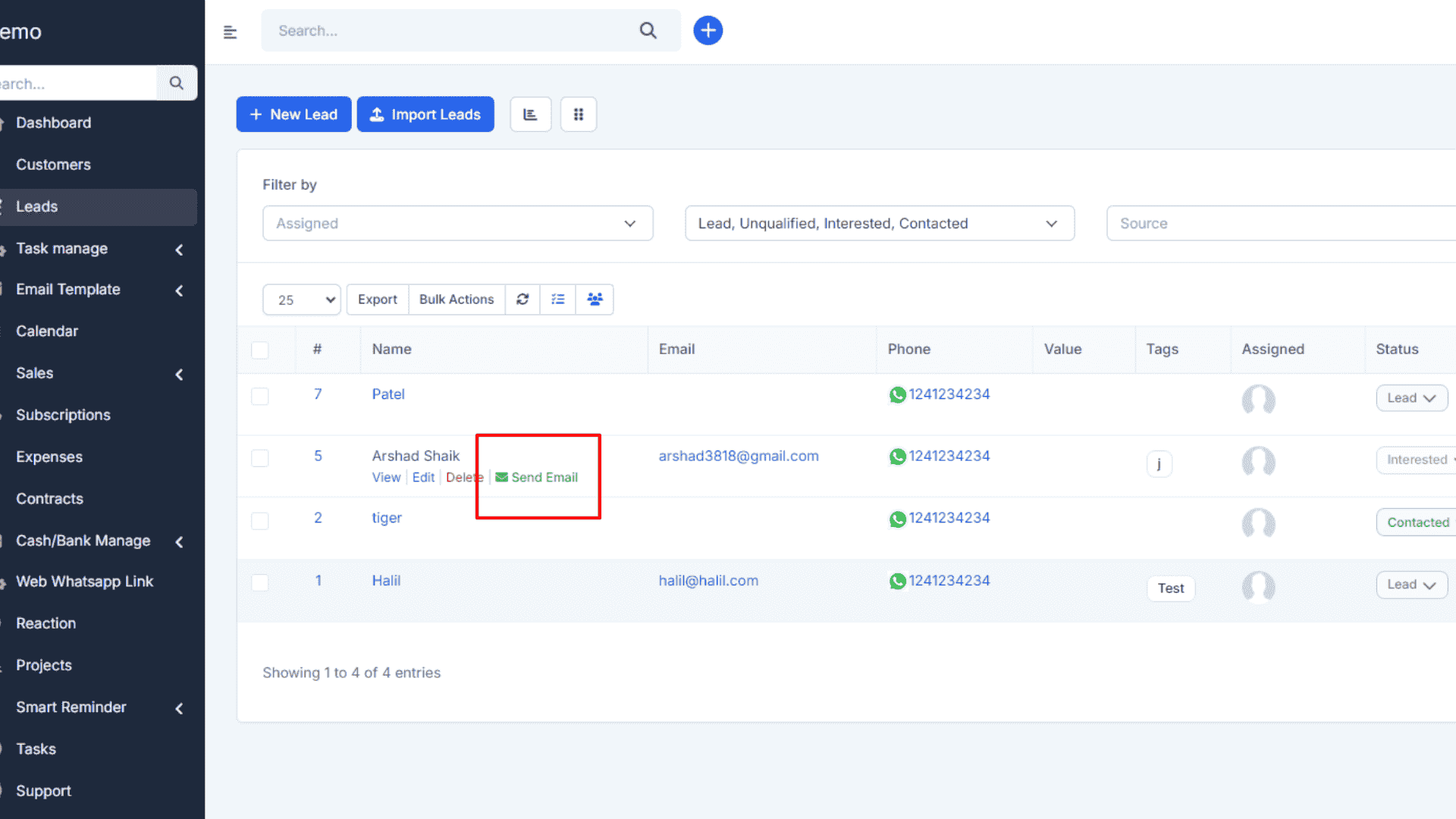
Task: Open Projects in the sidebar
Action: click(x=44, y=665)
